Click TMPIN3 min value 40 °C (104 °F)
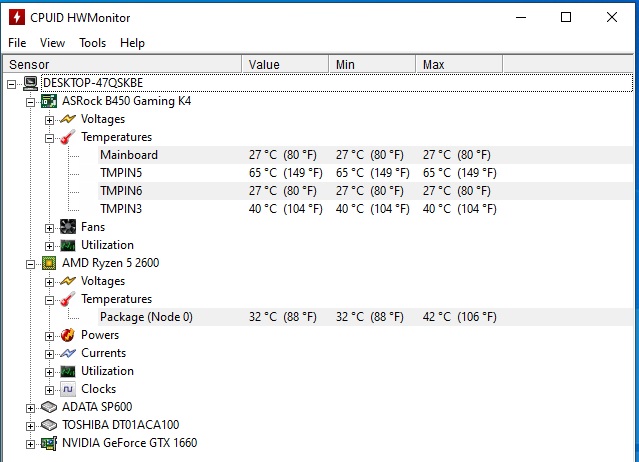Screen dimensions: 639x462 click(372, 209)
